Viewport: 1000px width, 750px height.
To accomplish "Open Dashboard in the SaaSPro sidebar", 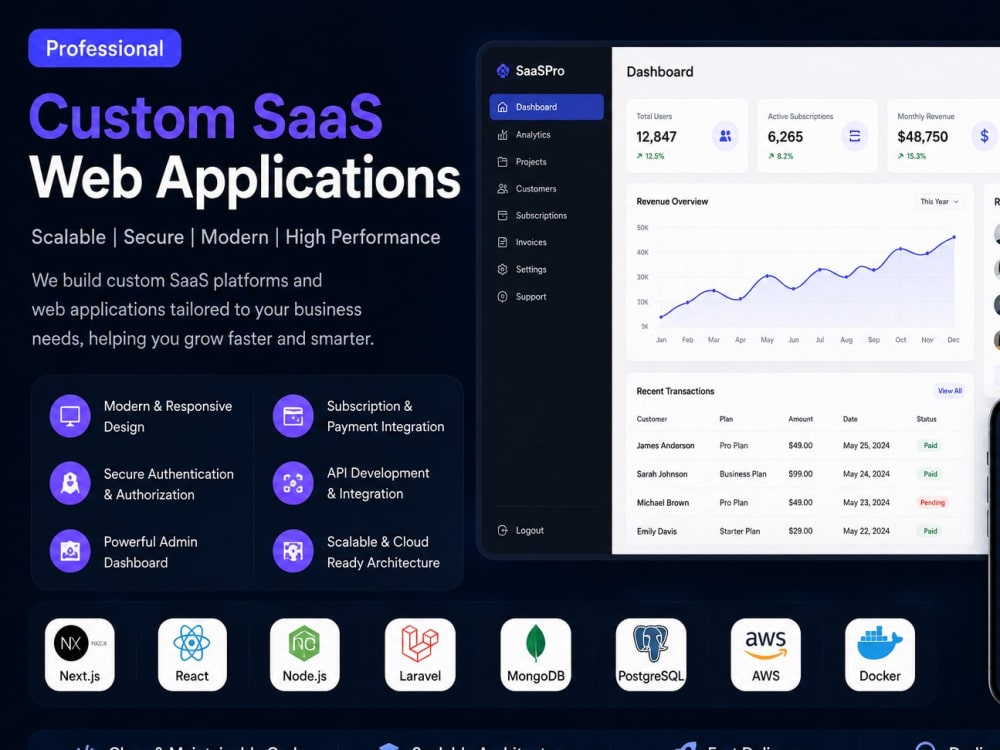I will (547, 107).
